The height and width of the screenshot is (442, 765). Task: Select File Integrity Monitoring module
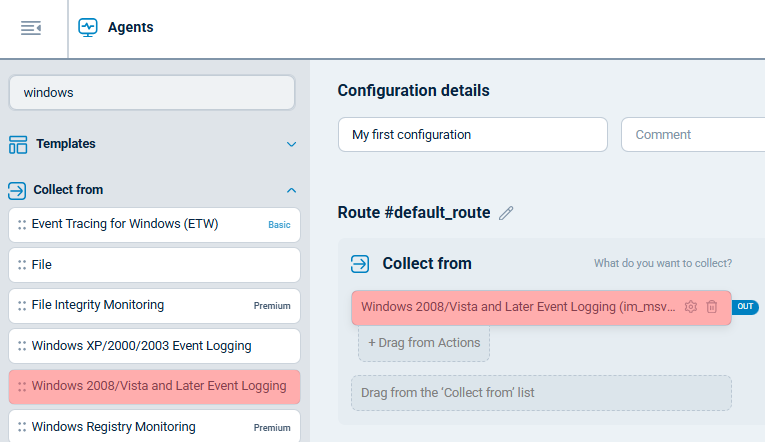coord(98,305)
